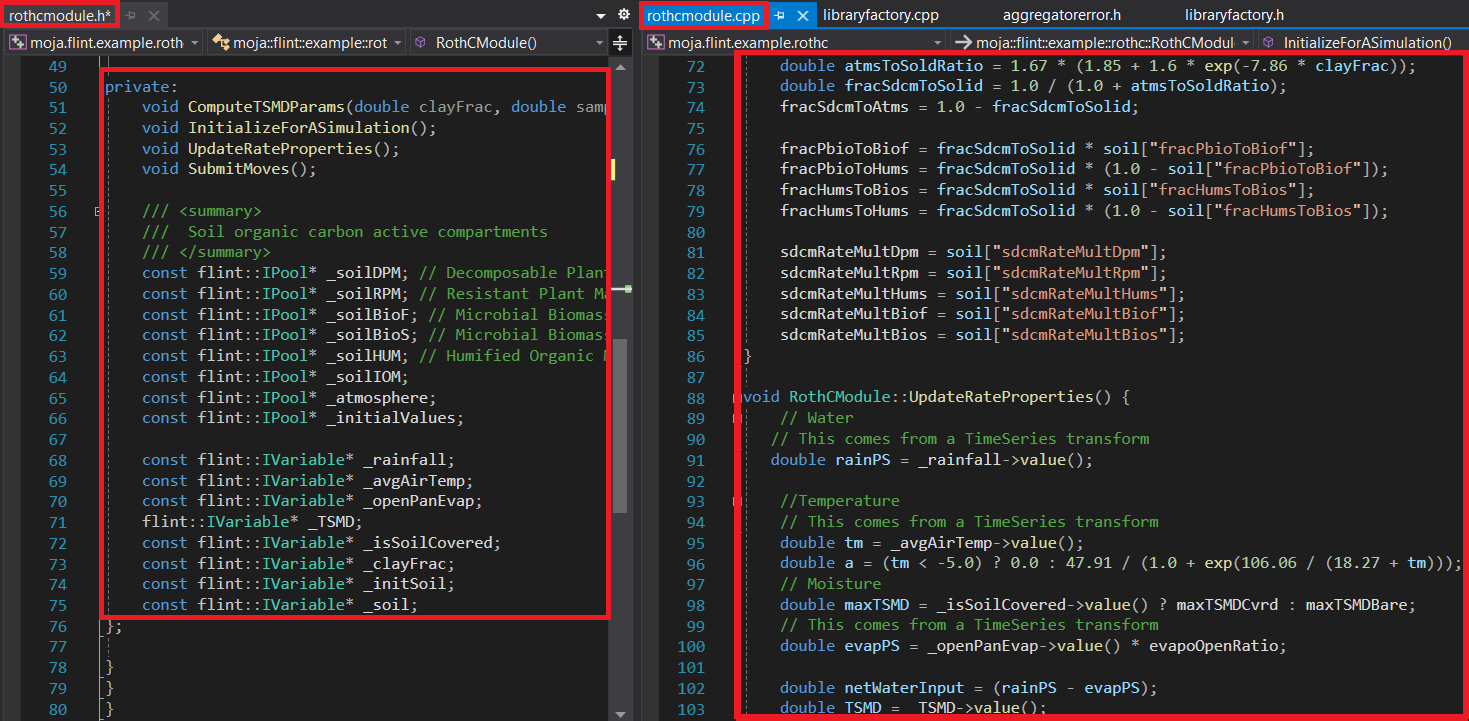Click 'UpdateRateProperties();' on line 53 of header
Image resolution: width=1469 pixels, height=721 pixels.
293,149
